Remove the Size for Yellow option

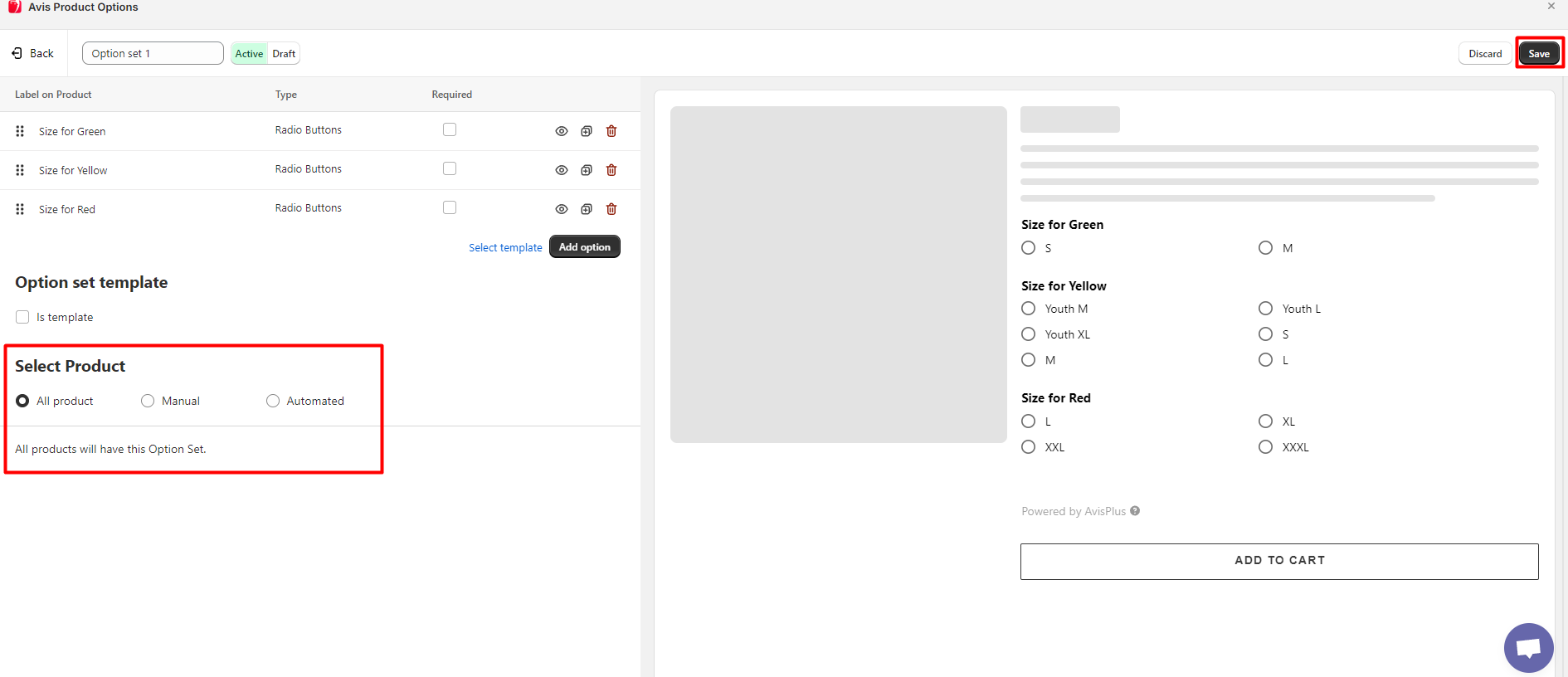pos(611,170)
